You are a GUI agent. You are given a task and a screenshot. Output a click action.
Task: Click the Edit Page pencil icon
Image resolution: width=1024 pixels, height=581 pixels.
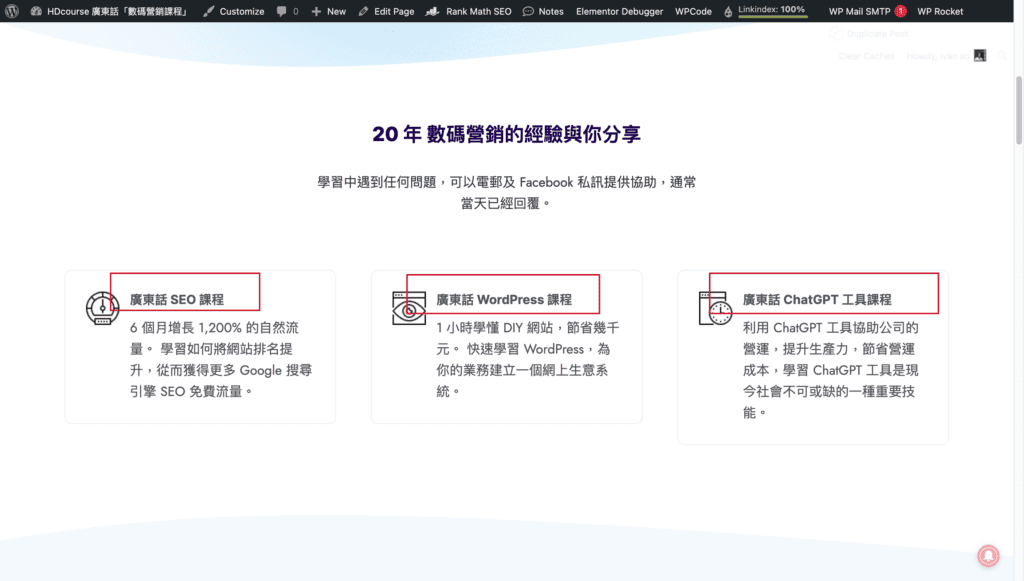coord(363,11)
